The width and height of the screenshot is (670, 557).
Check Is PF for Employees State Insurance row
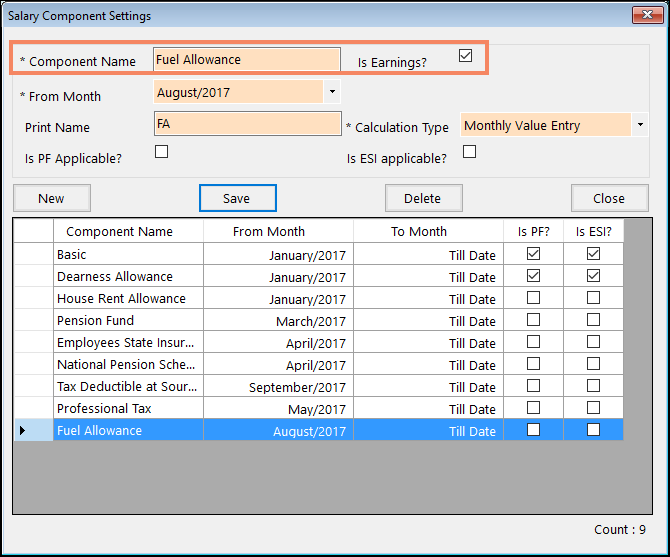pyautogui.click(x=533, y=342)
